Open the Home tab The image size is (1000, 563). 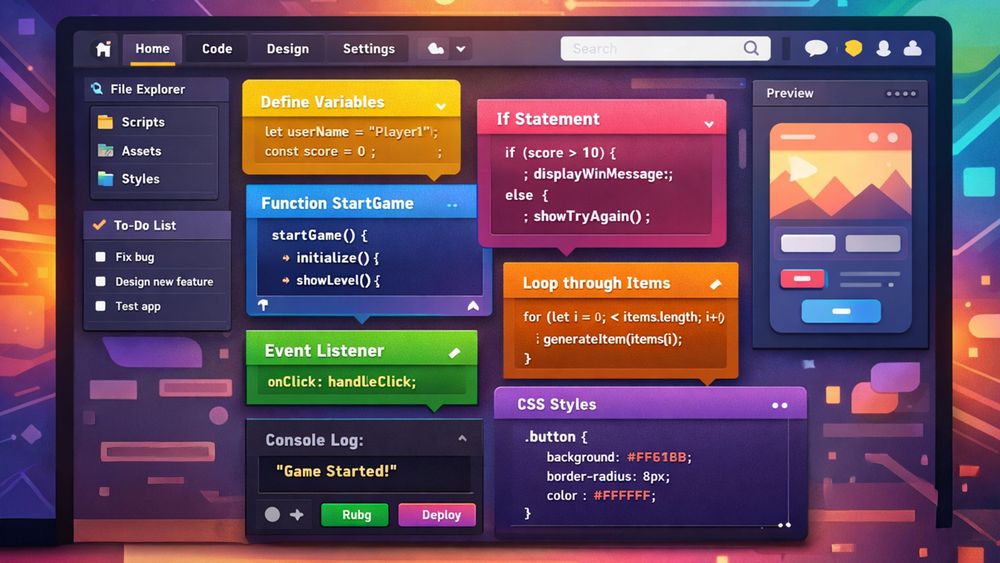(152, 48)
